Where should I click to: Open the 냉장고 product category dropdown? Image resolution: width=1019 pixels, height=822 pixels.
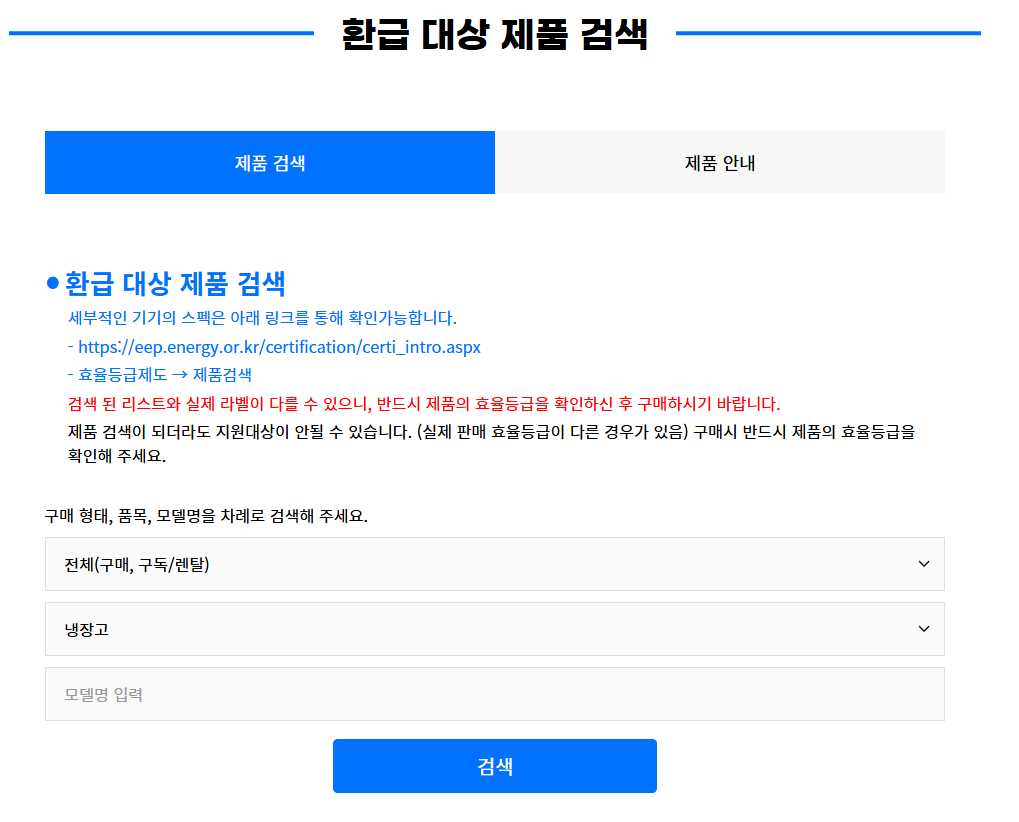point(494,629)
